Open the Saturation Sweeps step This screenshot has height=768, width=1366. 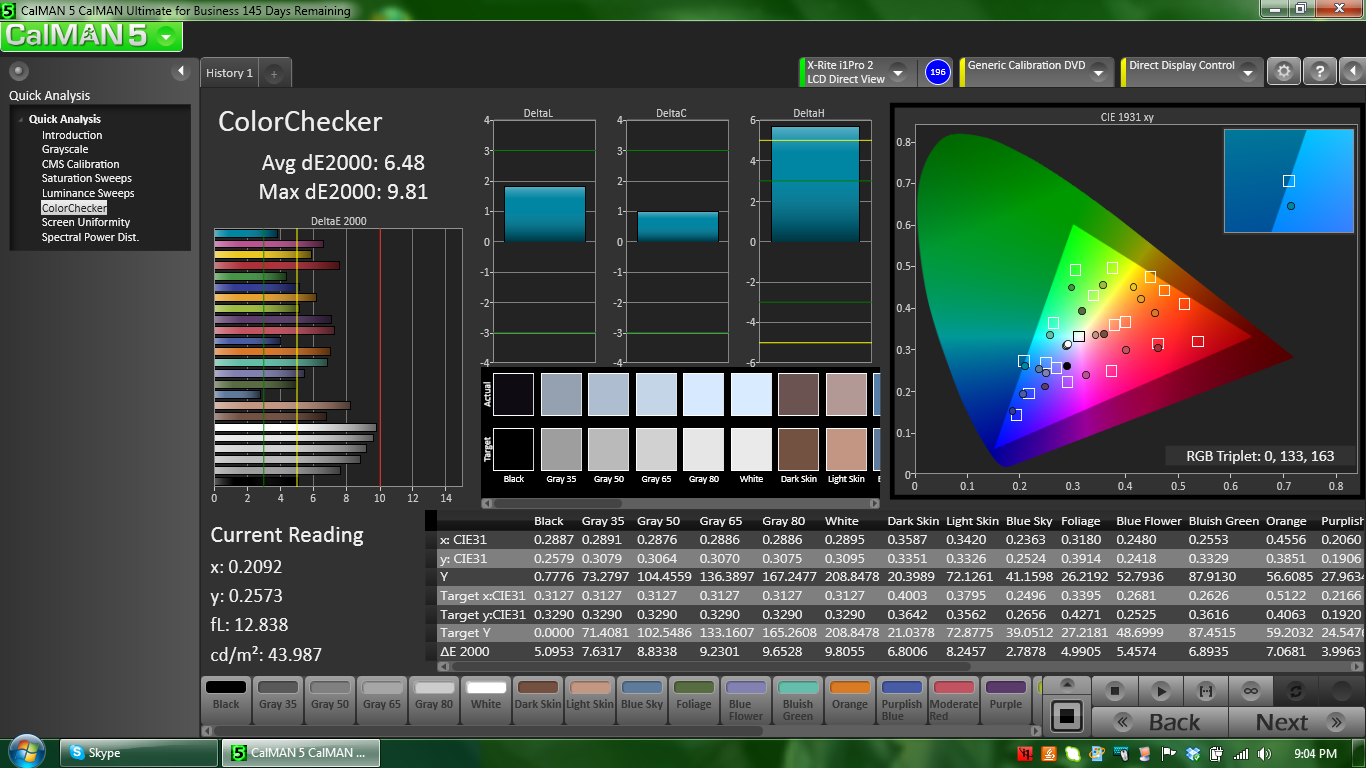click(x=87, y=178)
